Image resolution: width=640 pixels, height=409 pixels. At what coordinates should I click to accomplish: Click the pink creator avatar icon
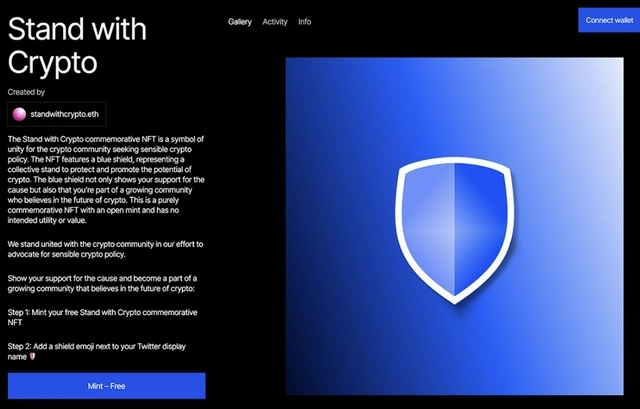19,116
